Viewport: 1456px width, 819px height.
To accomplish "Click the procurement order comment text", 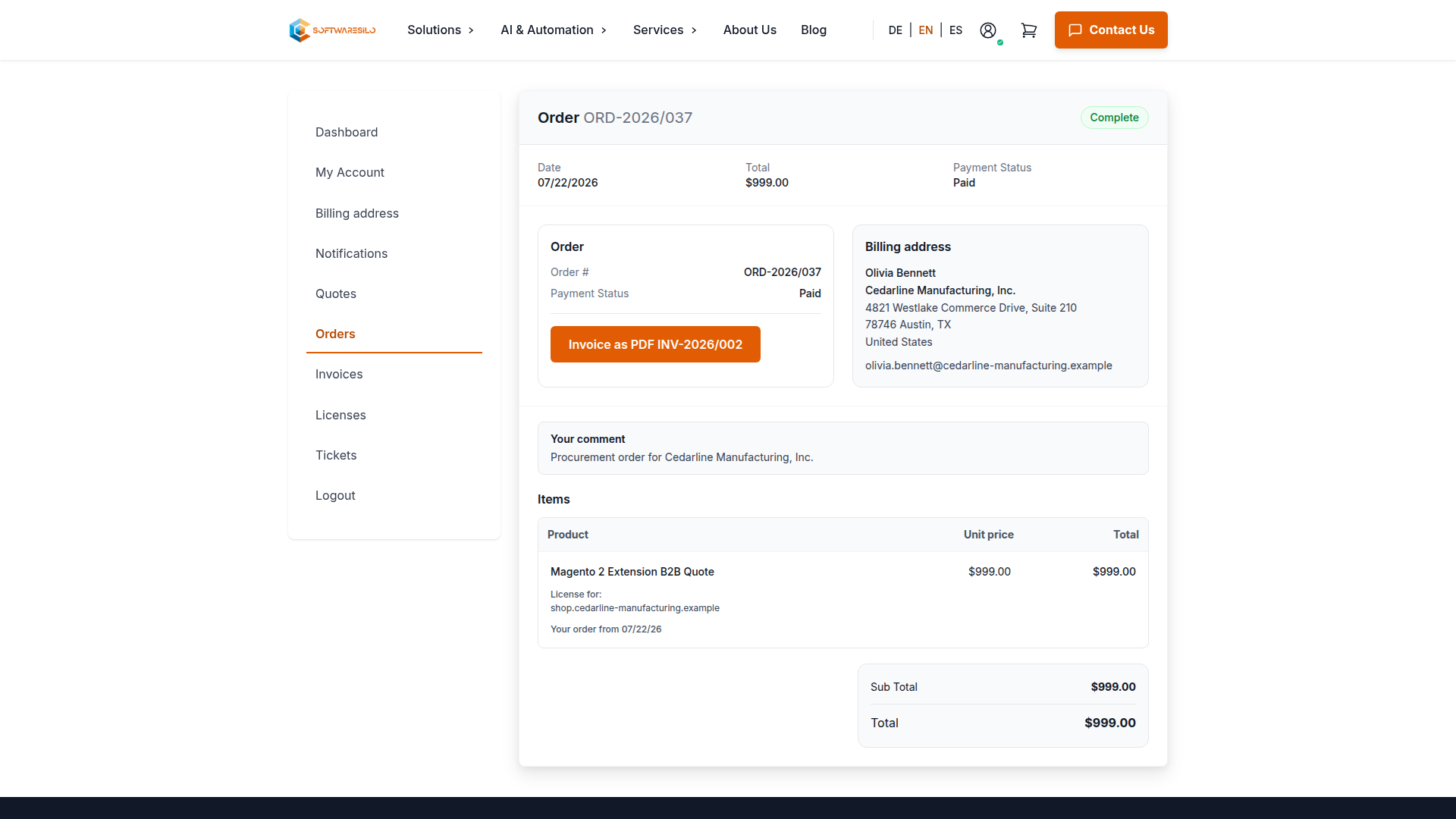I will coord(682,457).
